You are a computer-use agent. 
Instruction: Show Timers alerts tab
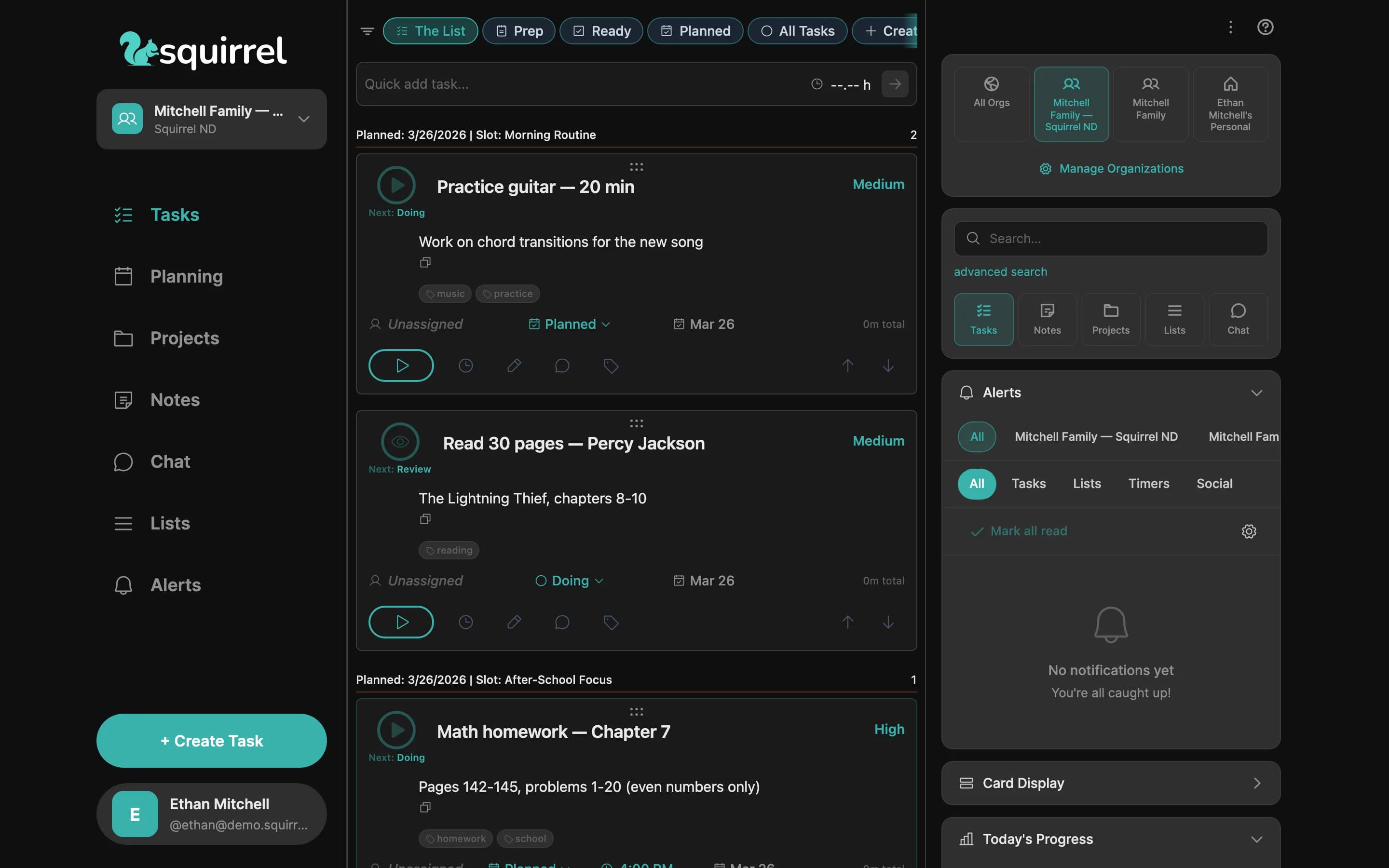click(x=1148, y=484)
